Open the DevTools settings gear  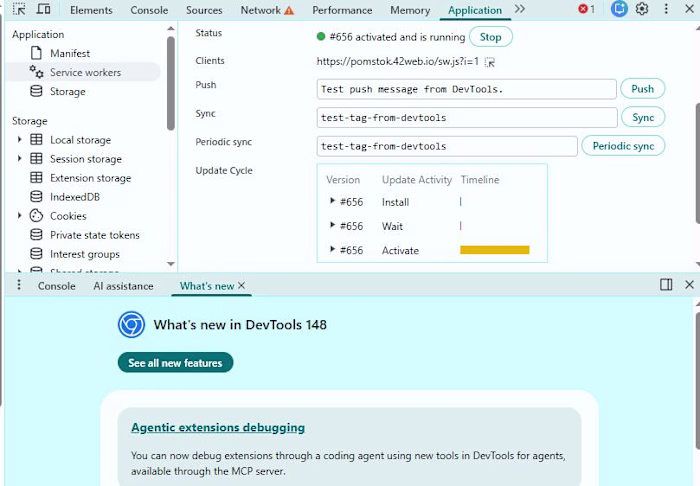(642, 8)
